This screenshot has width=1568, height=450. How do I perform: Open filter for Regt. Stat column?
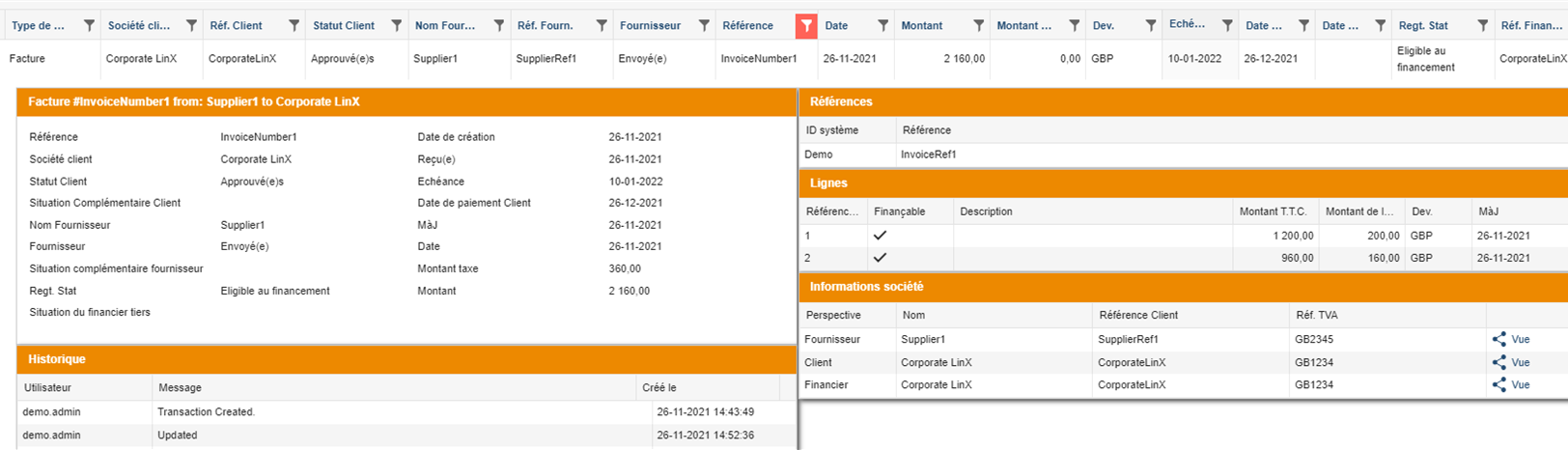pos(1482,26)
